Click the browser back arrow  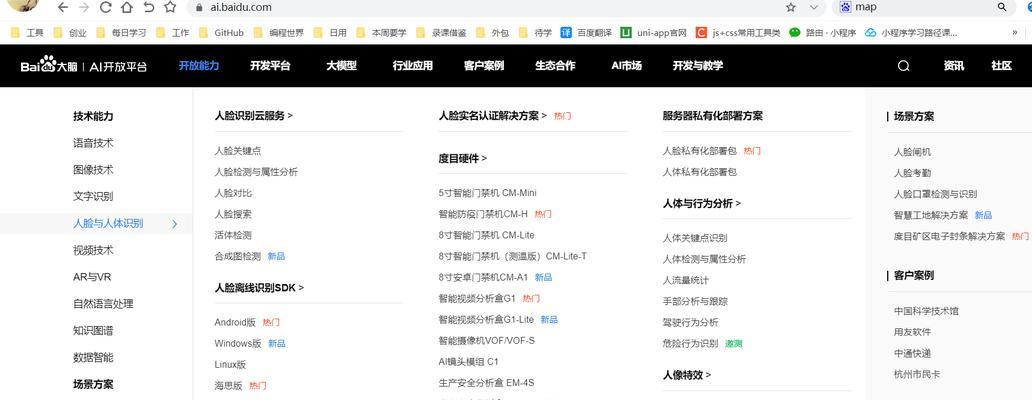click(x=63, y=7)
